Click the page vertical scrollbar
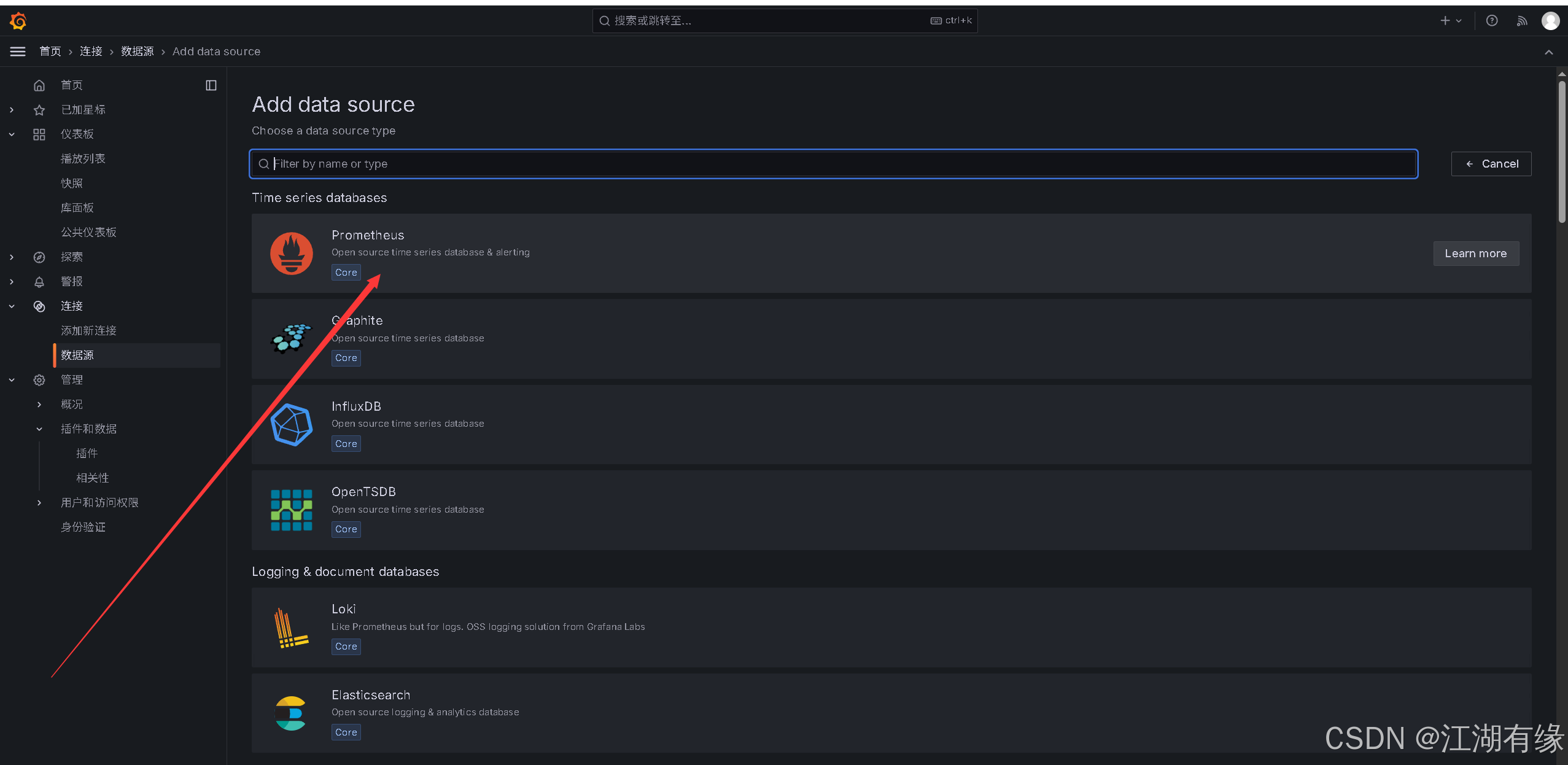Viewport: 1568px width, 765px height. pyautogui.click(x=1562, y=152)
